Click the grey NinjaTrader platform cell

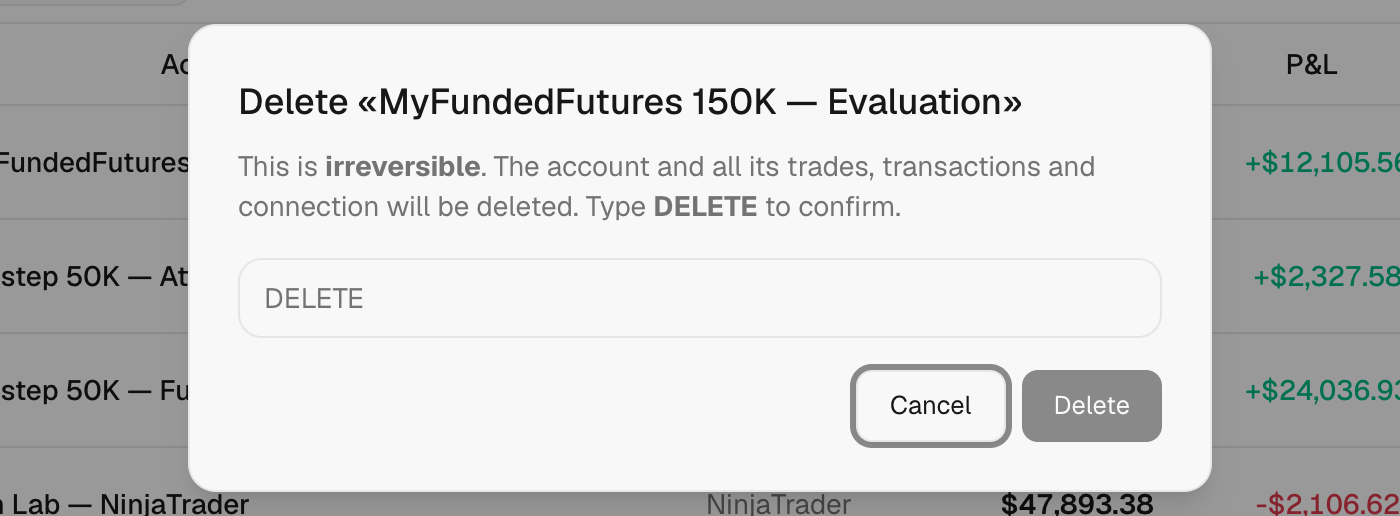[x=779, y=503]
